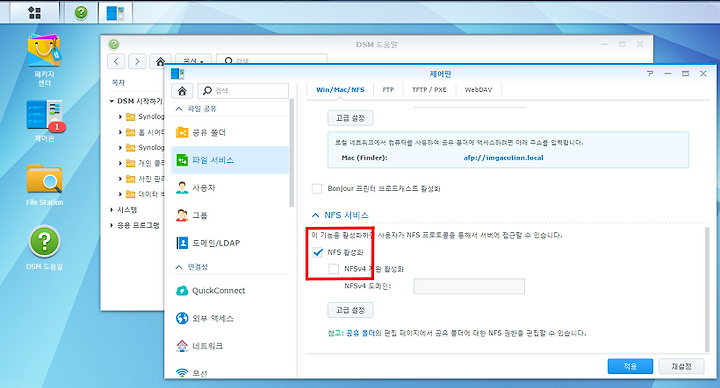The image size is (720, 388).
Task: Open 공유 폴더 in the sidebar
Action: pyautogui.click(x=230, y=133)
